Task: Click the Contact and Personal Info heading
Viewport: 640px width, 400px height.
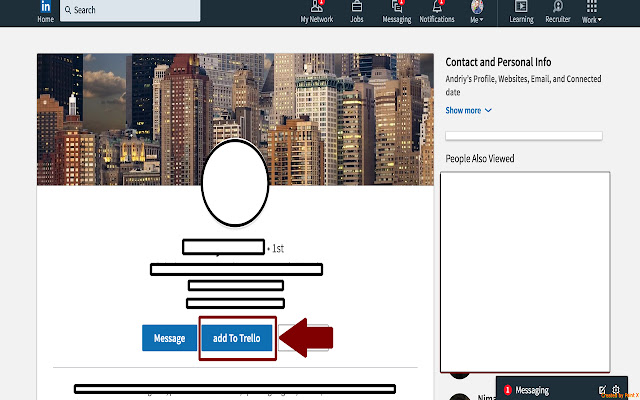Action: (x=498, y=62)
